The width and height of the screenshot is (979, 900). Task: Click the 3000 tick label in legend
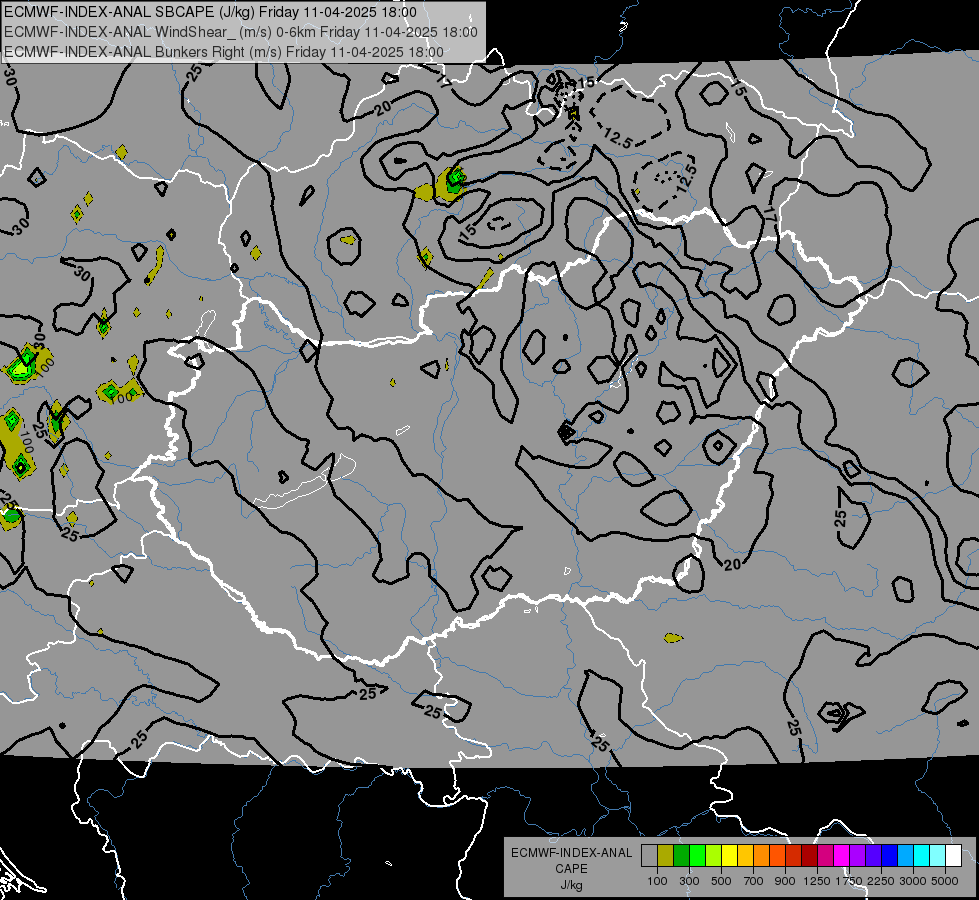[x=913, y=881]
